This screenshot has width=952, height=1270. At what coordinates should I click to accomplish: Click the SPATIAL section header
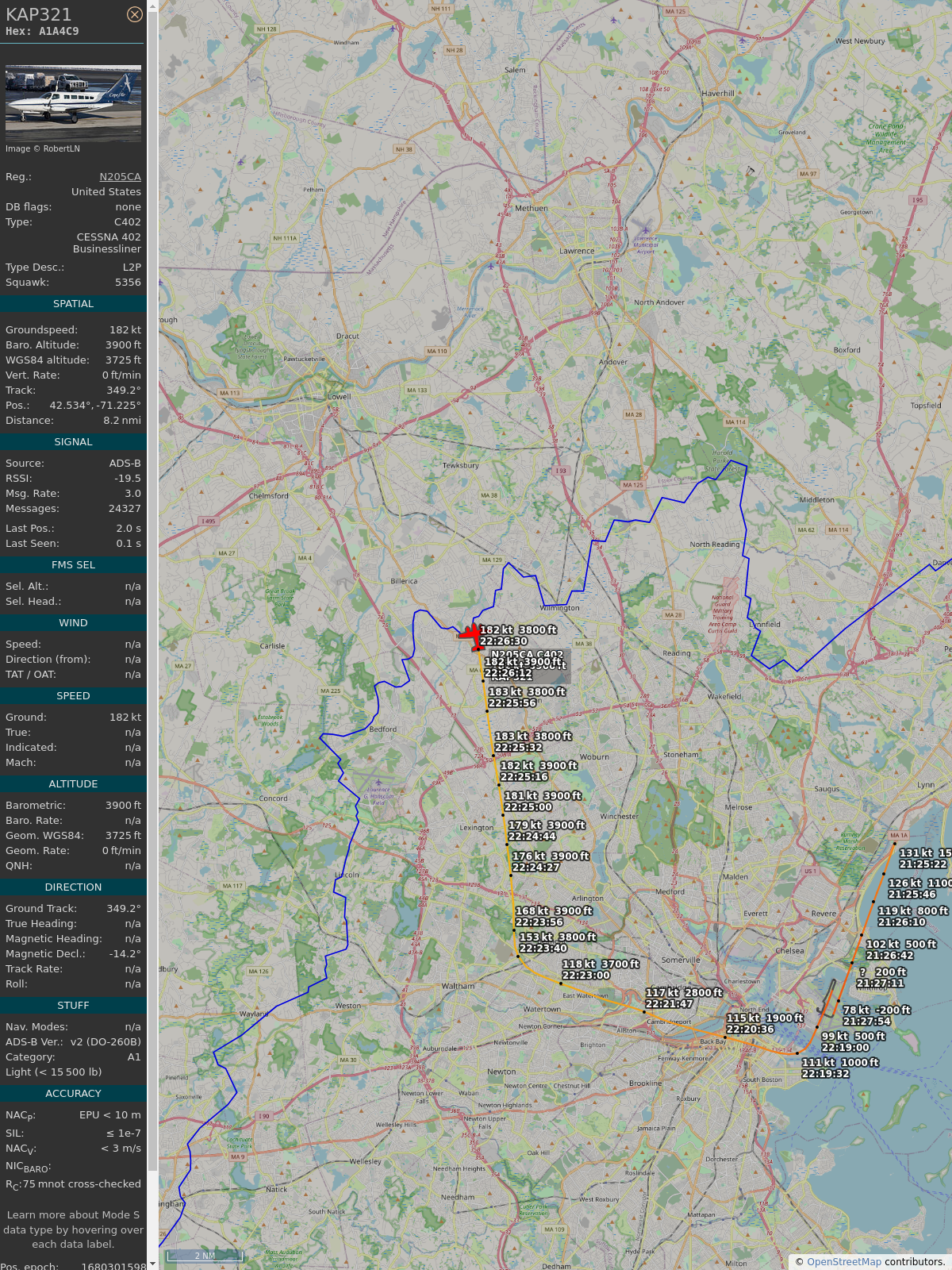[x=73, y=304]
